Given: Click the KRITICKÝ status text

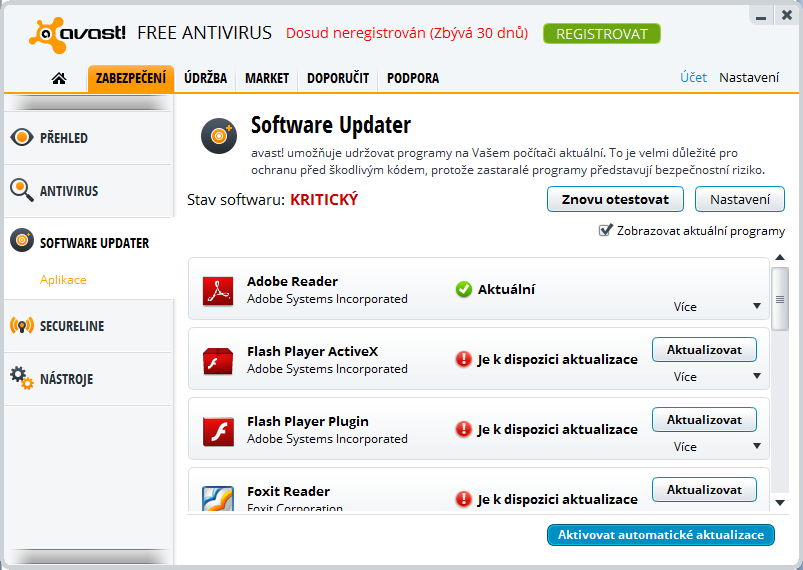Looking at the screenshot, I should tap(324, 200).
